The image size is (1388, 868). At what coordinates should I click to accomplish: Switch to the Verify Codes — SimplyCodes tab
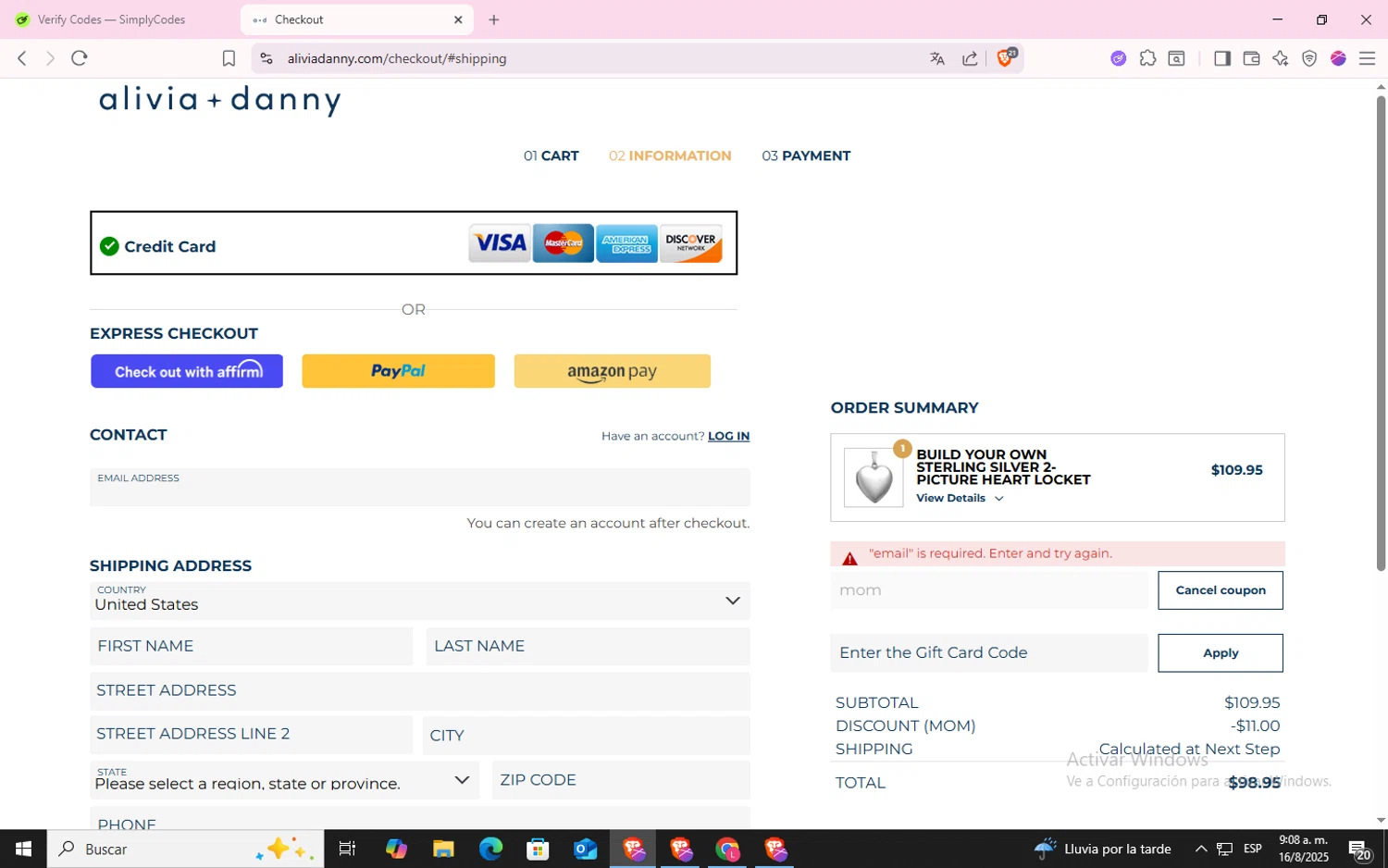(113, 19)
